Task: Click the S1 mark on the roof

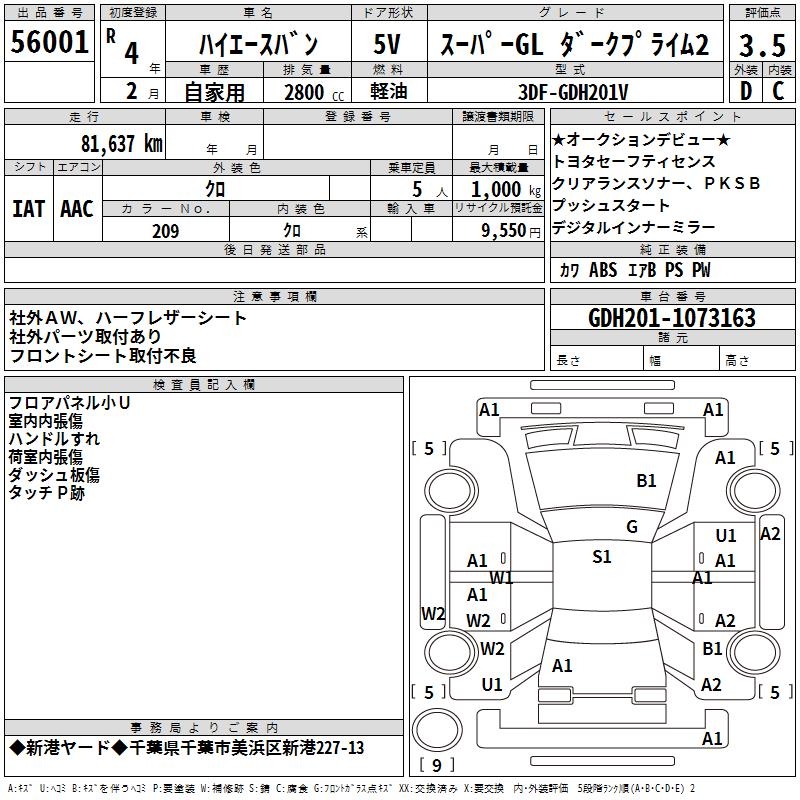Action: pyautogui.click(x=601, y=557)
